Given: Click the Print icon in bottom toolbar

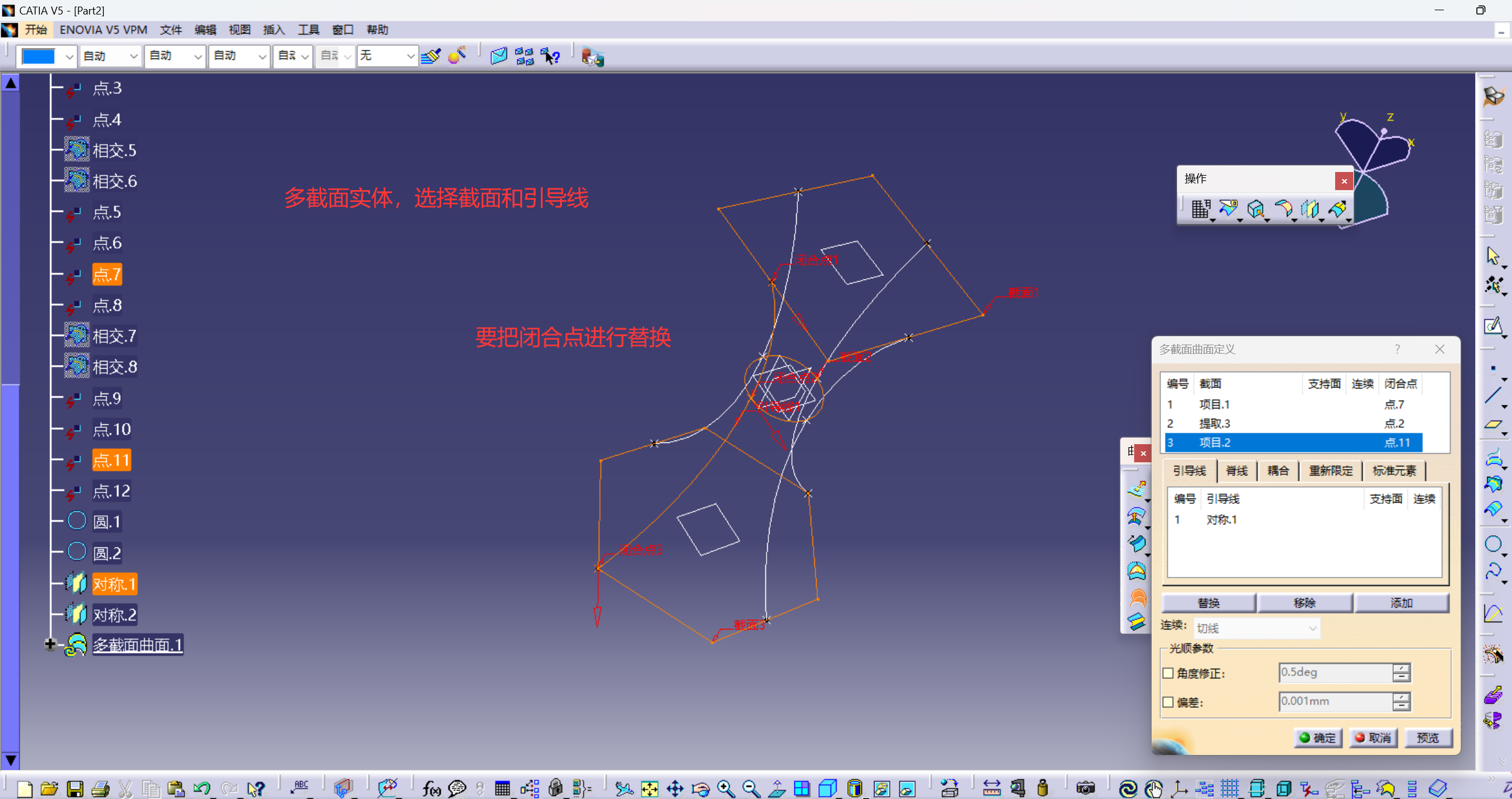Looking at the screenshot, I should coord(100,789).
